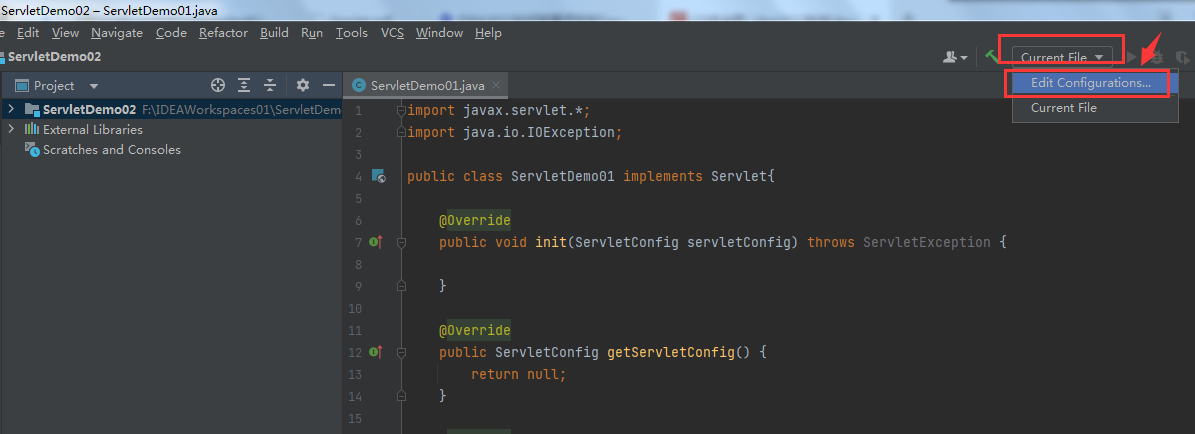Click the Select Opened File crosshair icon
Viewport: 1195px width, 434px height.
click(218, 85)
